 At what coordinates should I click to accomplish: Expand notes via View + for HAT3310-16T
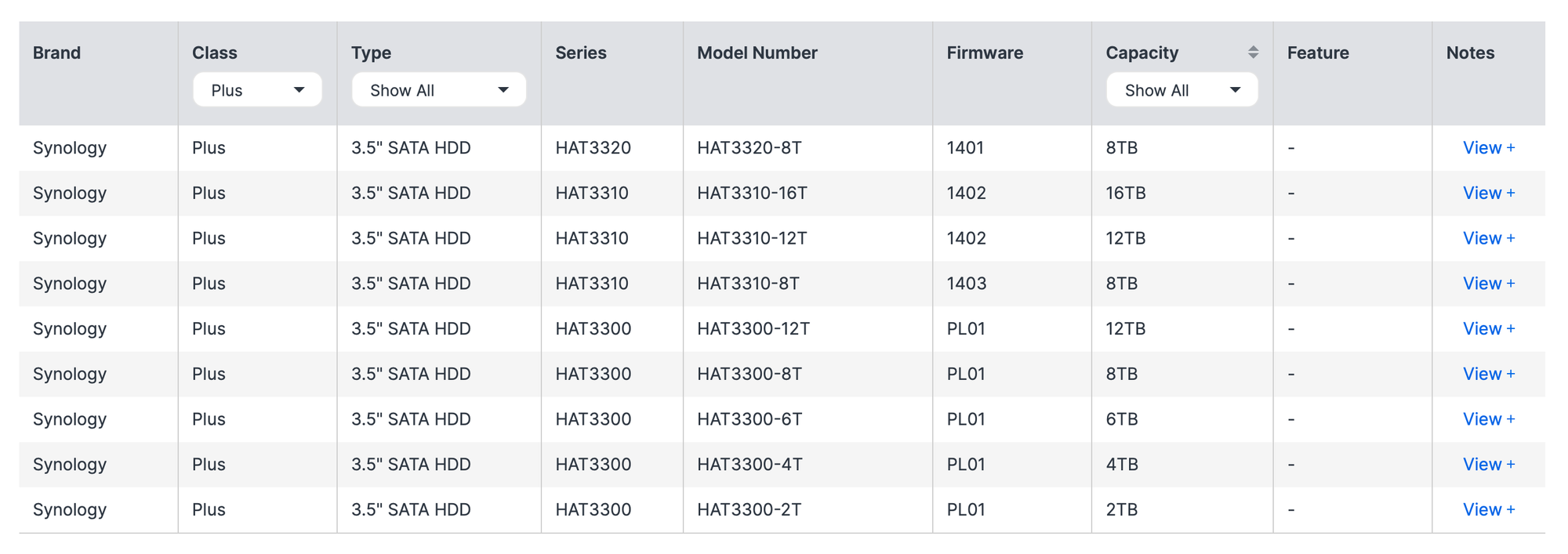click(x=1488, y=194)
